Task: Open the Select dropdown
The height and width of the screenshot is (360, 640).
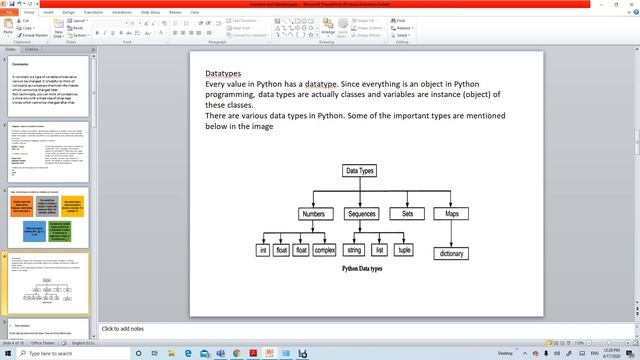Action: tap(400, 35)
